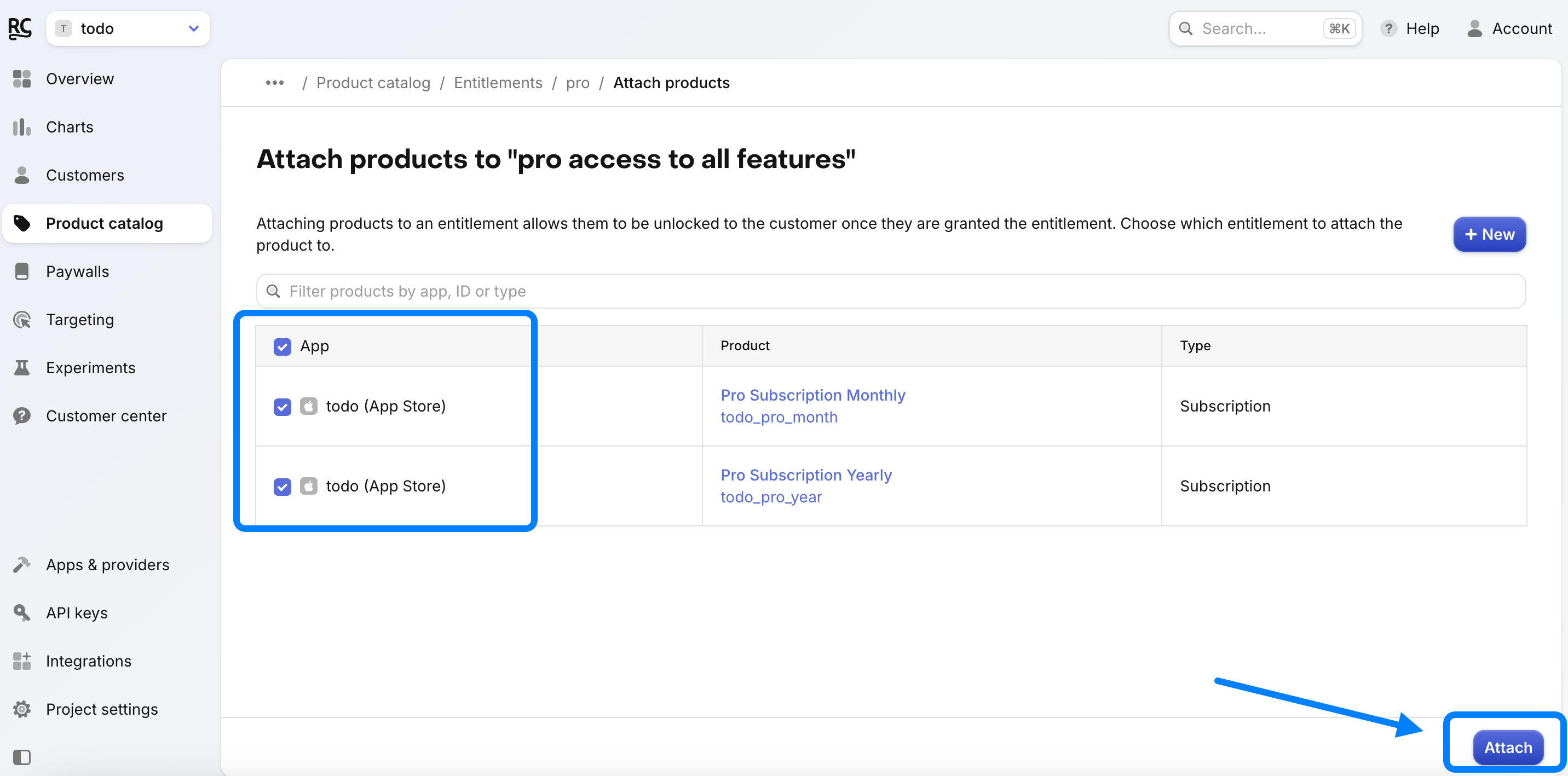Screen dimensions: 1568x776
Task: Open Project settings gear icon
Action: coord(22,709)
